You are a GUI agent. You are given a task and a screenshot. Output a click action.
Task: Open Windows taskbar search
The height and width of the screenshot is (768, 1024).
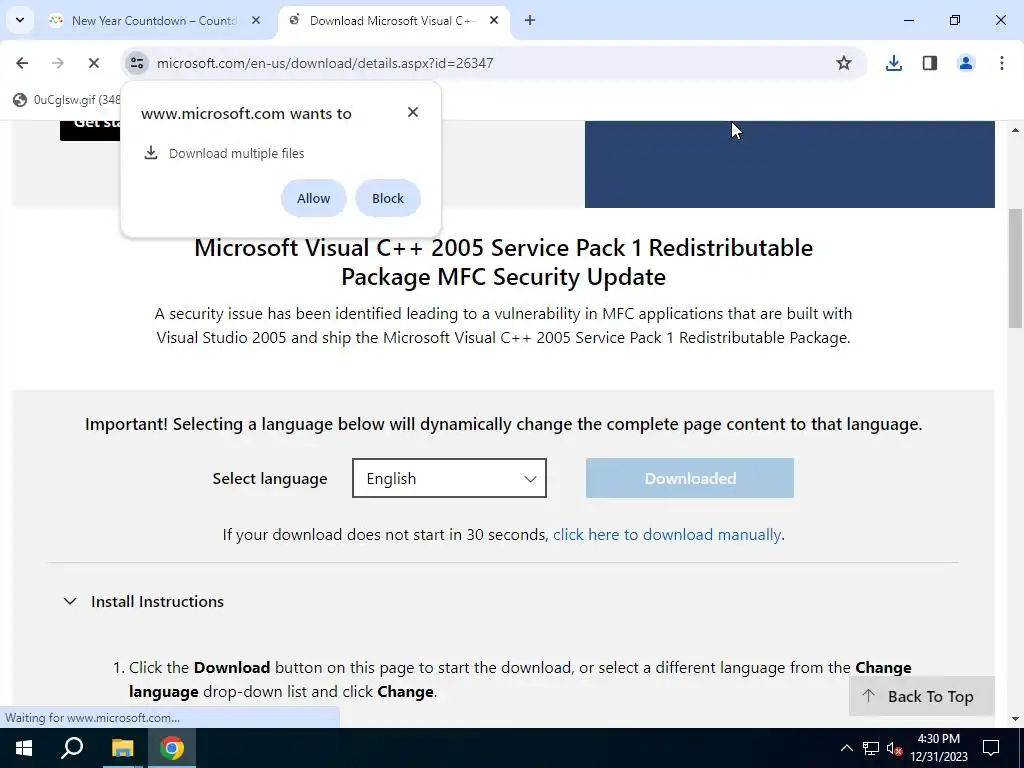(x=72, y=748)
